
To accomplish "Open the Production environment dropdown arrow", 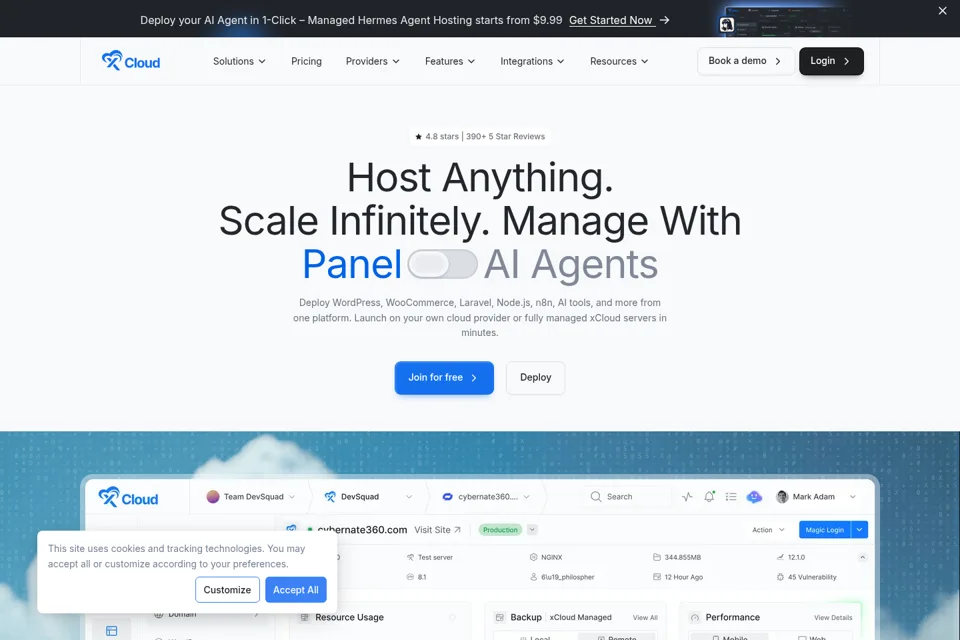I will click(532, 530).
